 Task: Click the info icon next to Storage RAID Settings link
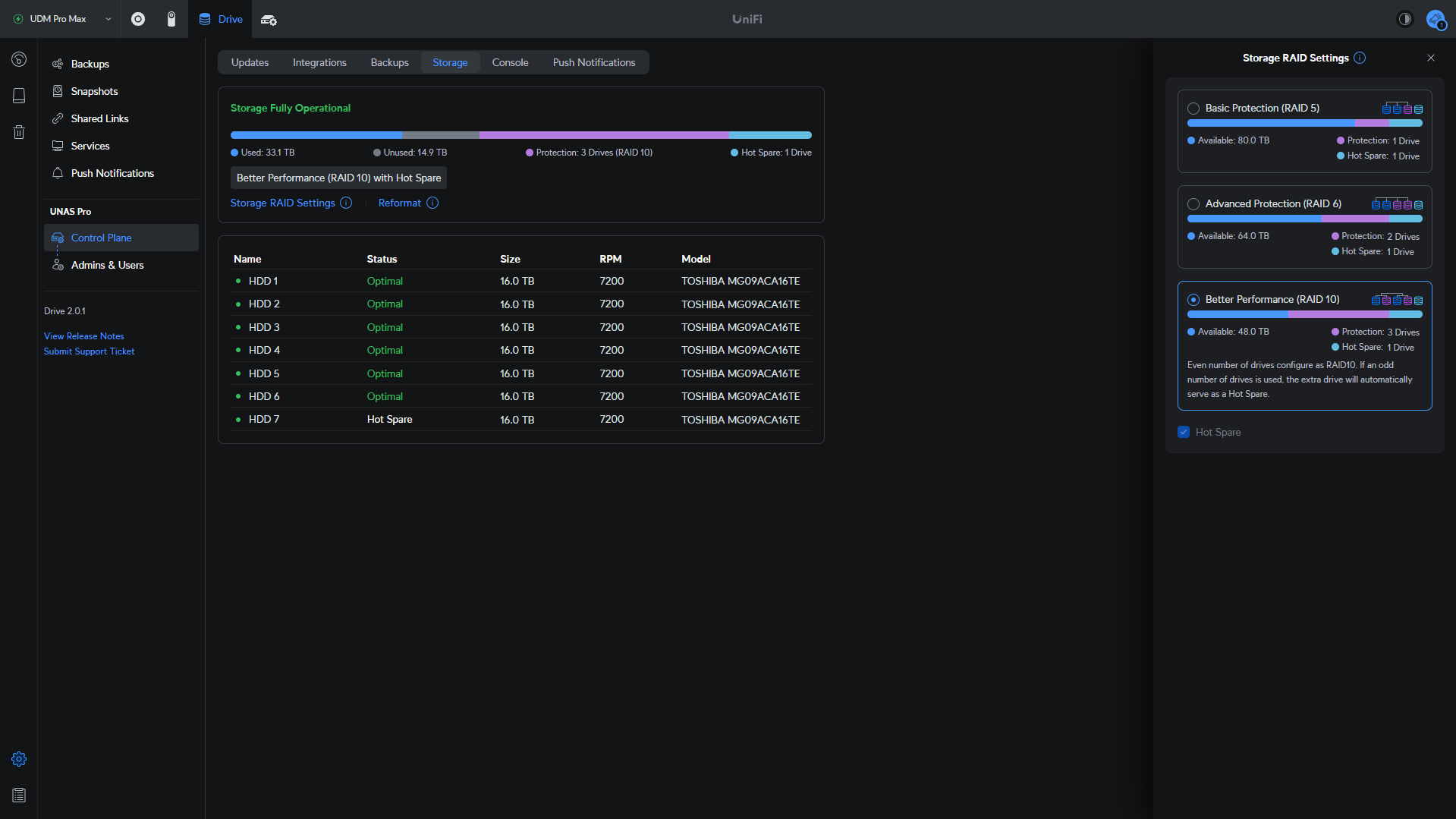[x=346, y=203]
